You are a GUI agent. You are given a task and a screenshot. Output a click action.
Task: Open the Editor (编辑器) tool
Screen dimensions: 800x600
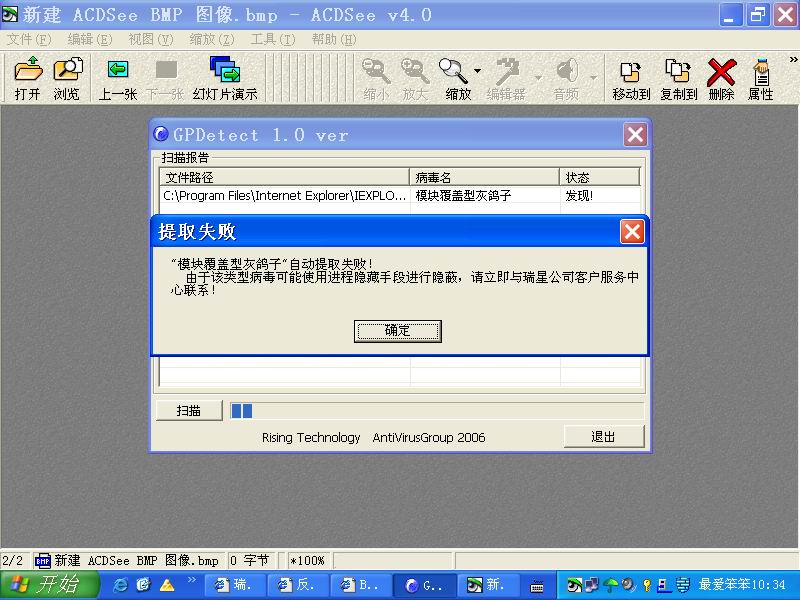[506, 78]
